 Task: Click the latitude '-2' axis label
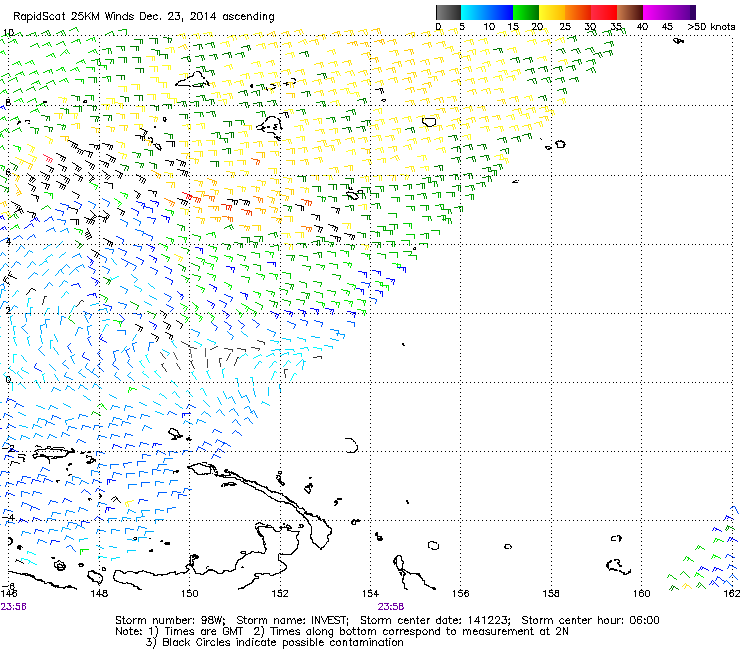8,448
